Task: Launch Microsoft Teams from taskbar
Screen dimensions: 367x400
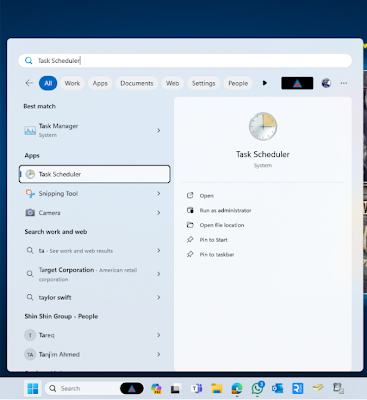Action: coord(196,388)
